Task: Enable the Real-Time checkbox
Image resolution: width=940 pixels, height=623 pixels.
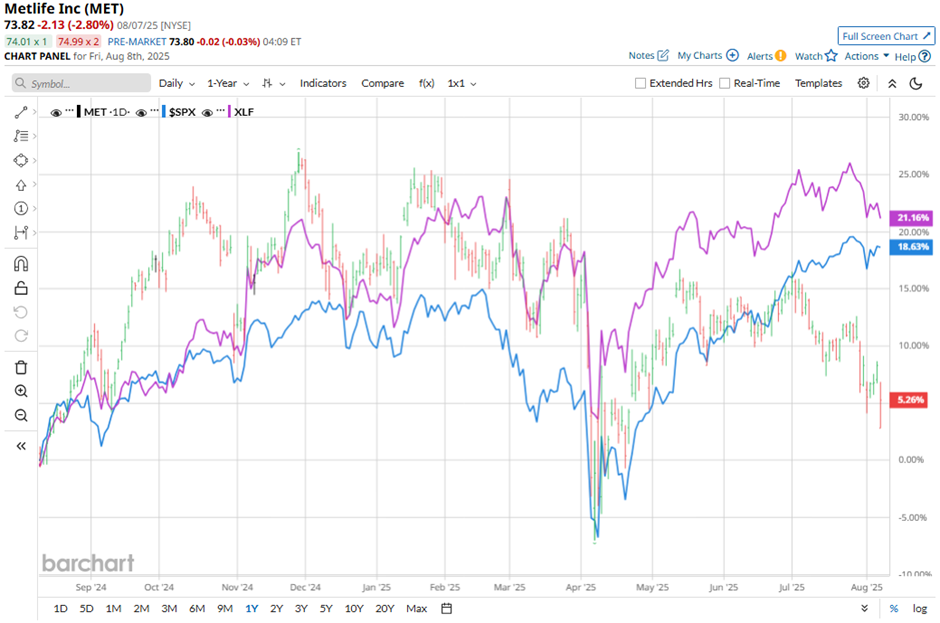Action: tap(725, 83)
